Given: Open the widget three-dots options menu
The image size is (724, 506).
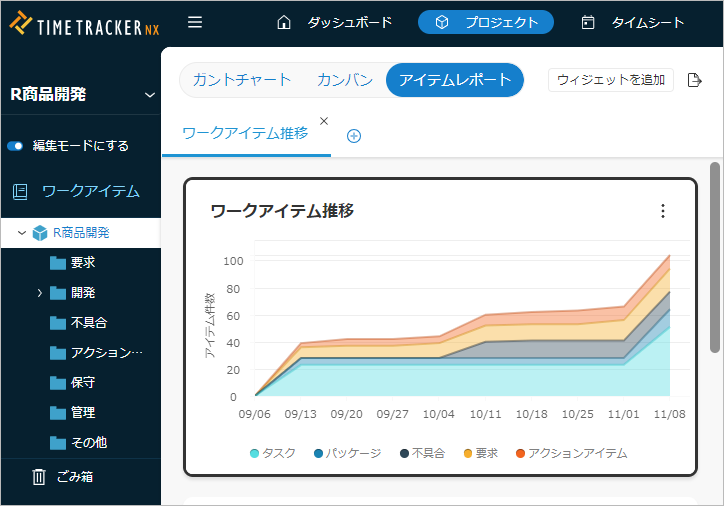Looking at the screenshot, I should pos(662,211).
